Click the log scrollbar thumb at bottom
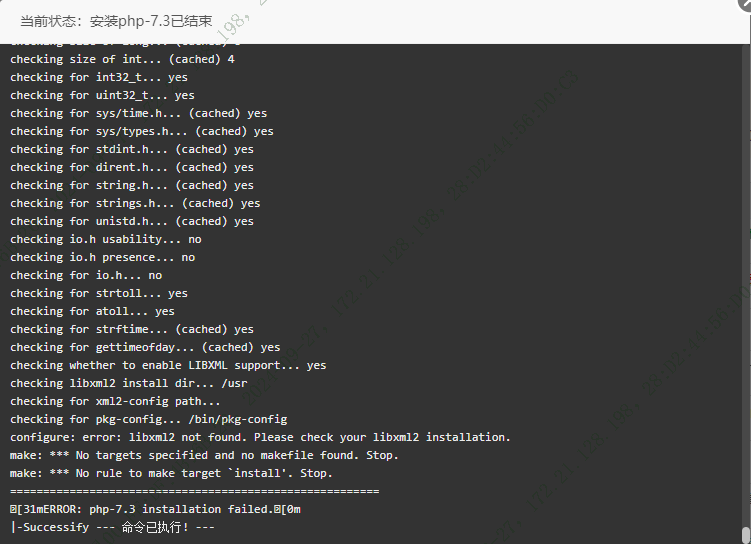The height and width of the screenshot is (544, 751). click(746, 535)
